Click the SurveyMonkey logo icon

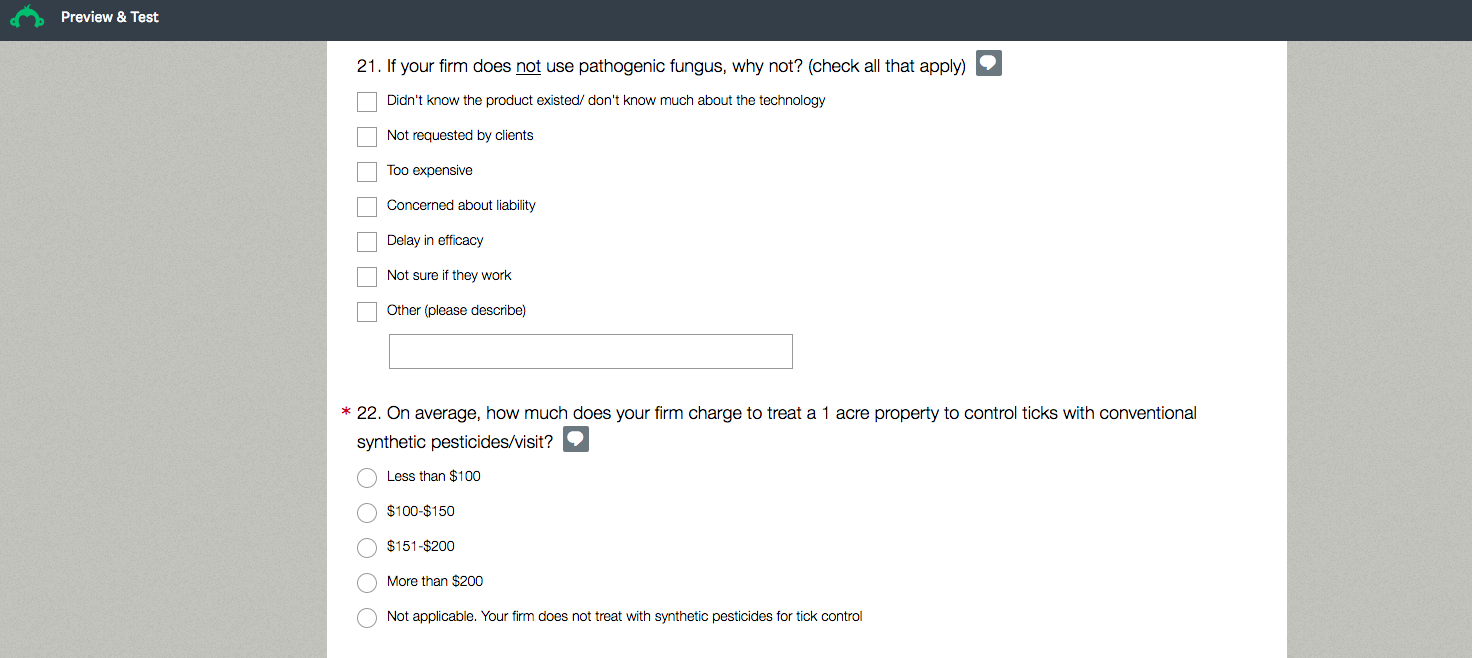tap(27, 17)
